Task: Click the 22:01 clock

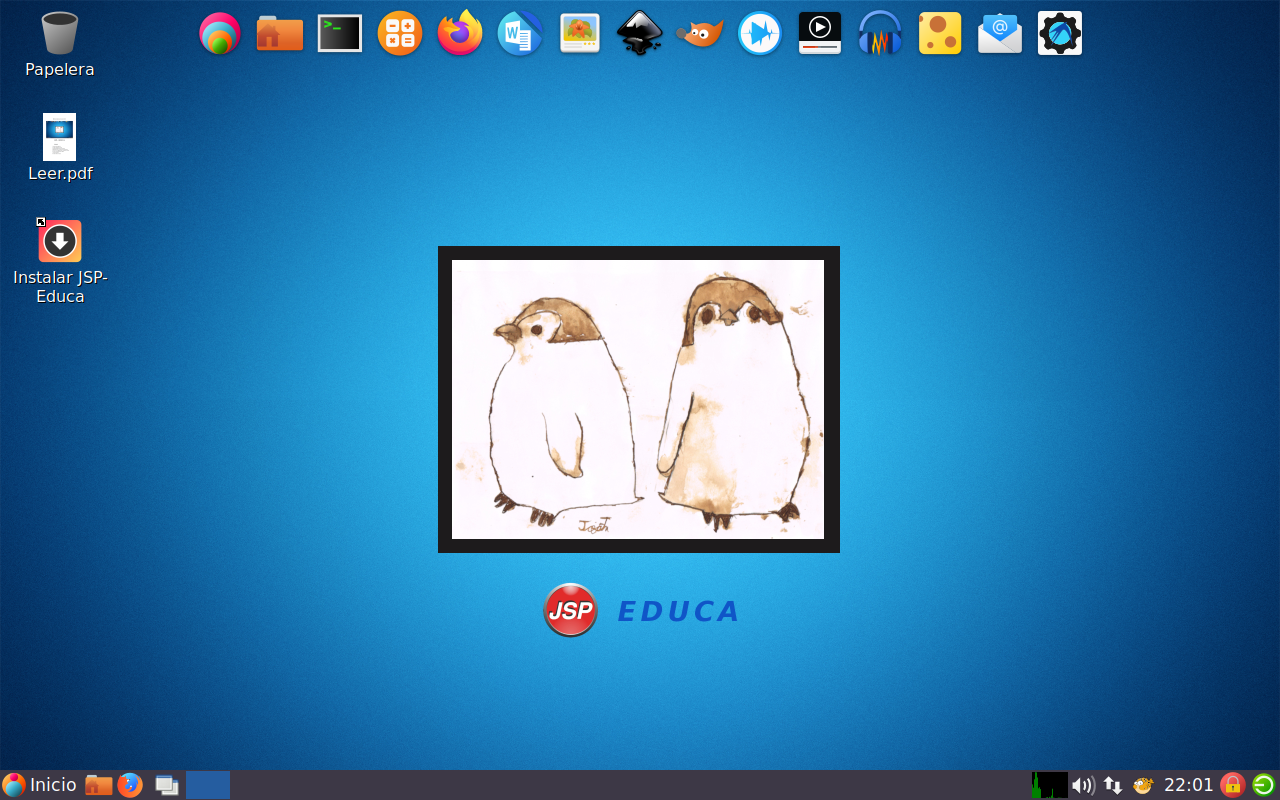Action: [x=1189, y=785]
